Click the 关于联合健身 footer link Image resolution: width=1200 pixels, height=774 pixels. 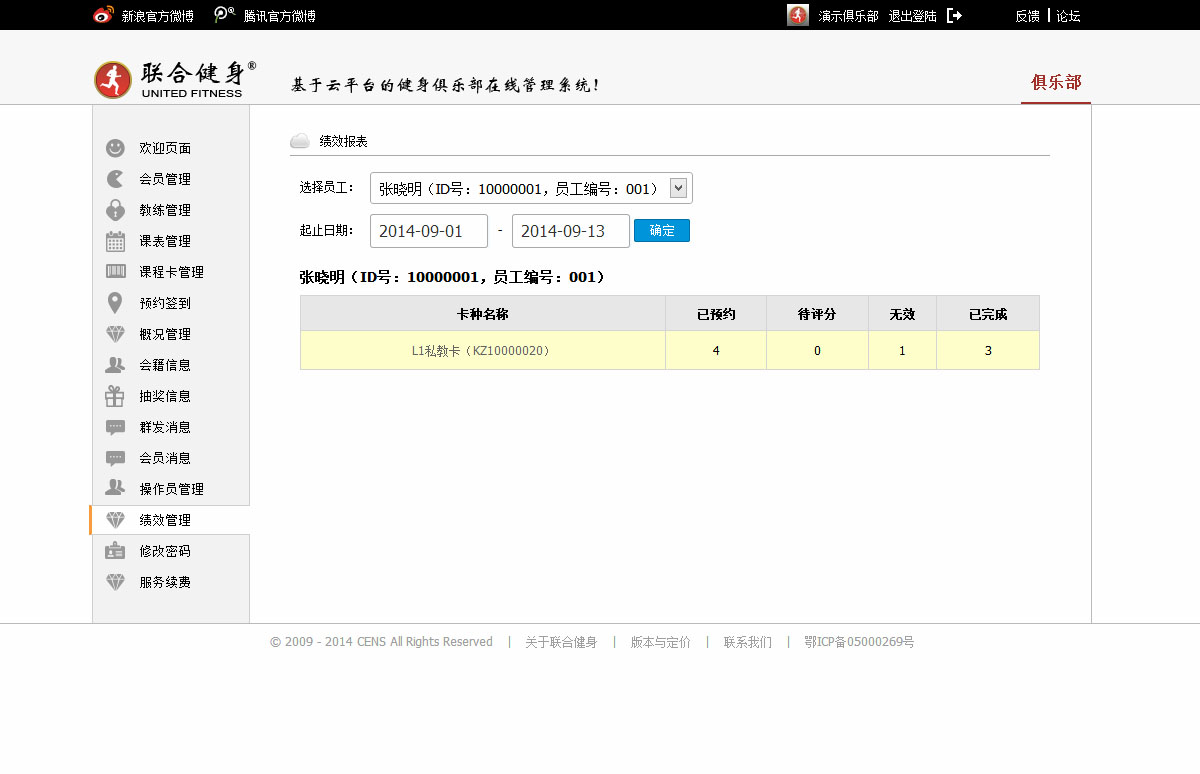pyautogui.click(x=561, y=642)
